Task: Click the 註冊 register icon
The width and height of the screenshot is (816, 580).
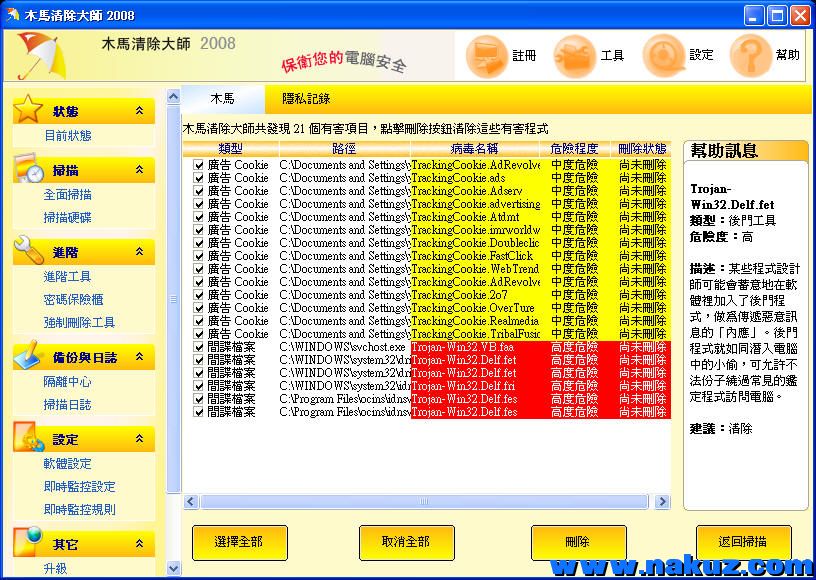Action: [487, 56]
